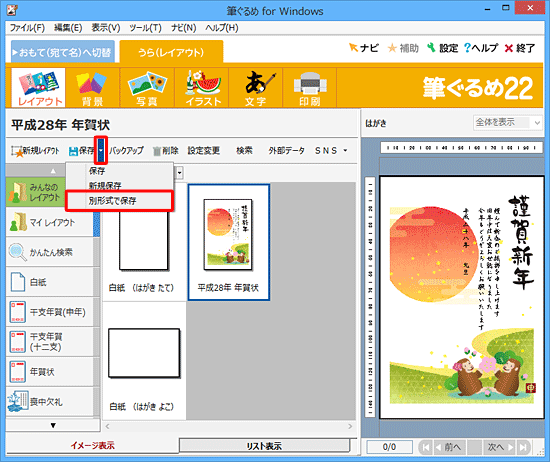Choose 保存 from the dropdown menu
550x462 pixels.
[x=120, y=171]
